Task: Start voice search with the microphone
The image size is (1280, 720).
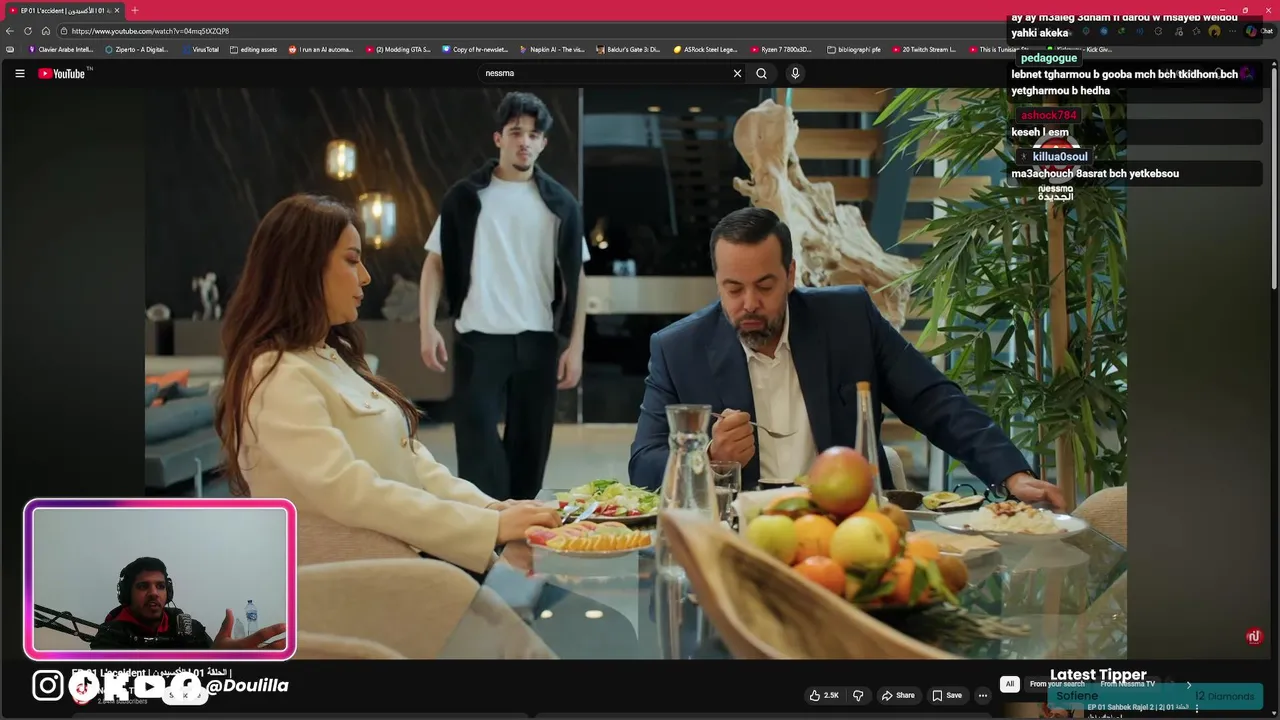Action: point(795,73)
